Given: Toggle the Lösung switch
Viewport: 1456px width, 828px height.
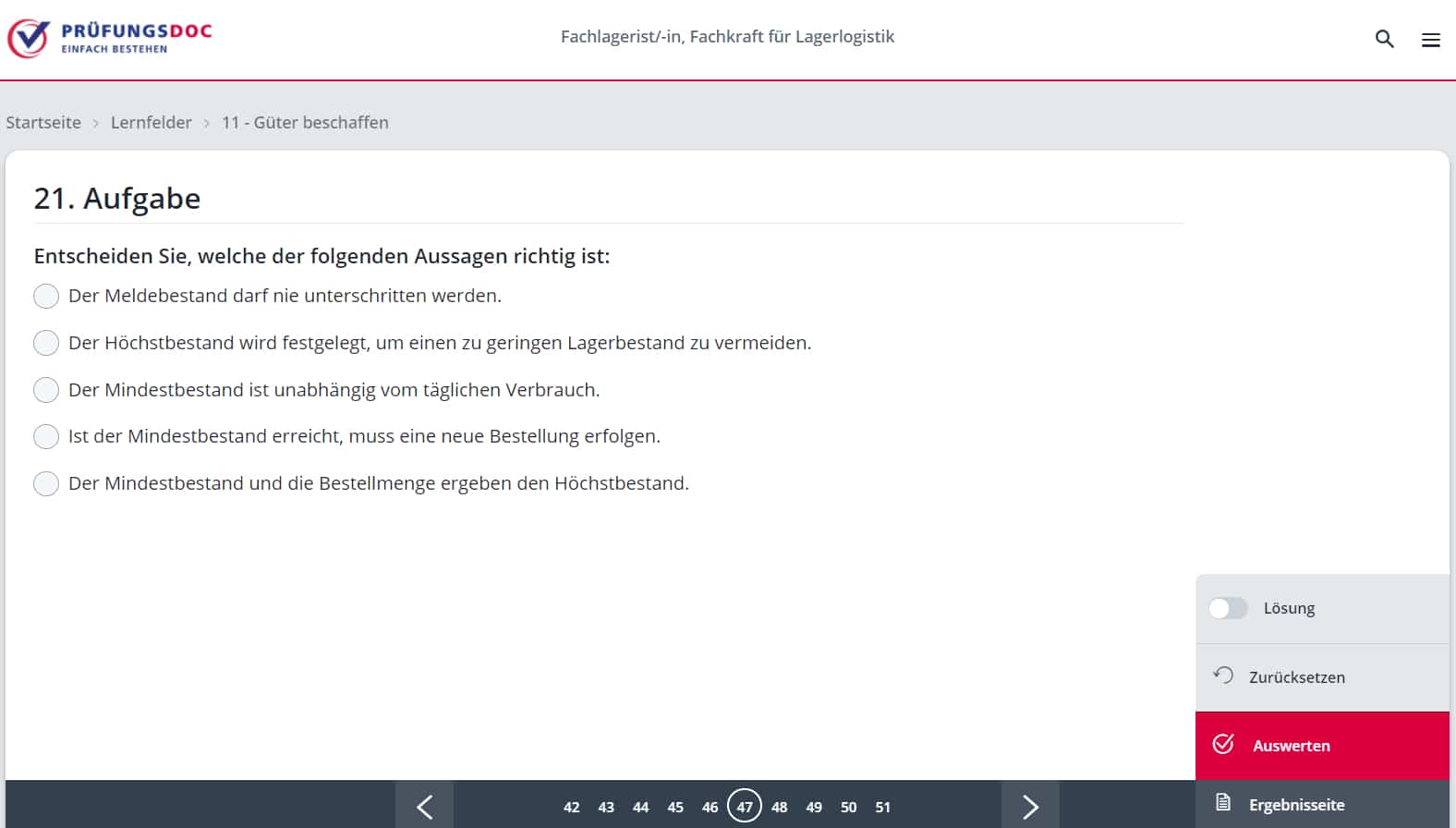Looking at the screenshot, I should click(1228, 608).
